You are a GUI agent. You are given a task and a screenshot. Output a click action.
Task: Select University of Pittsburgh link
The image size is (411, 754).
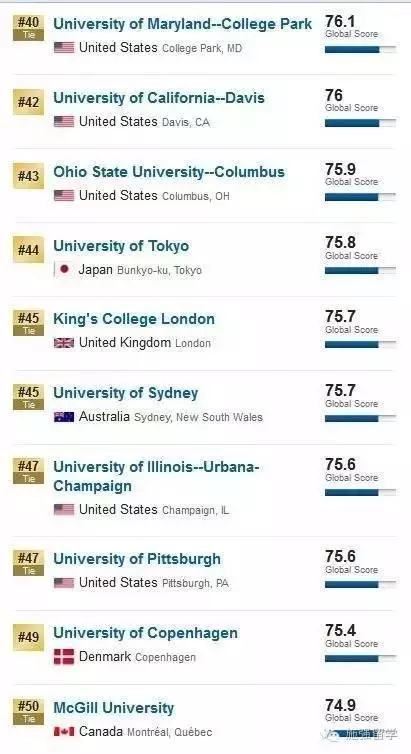[x=137, y=559]
